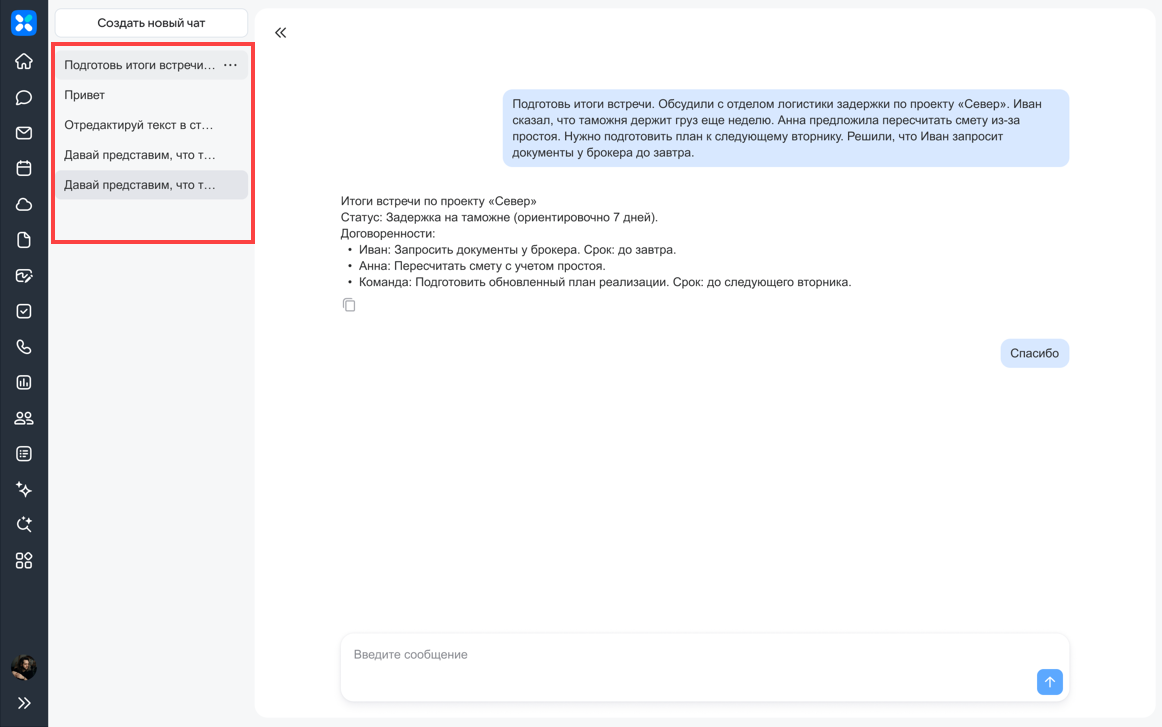Open the AI sparkle icon in sidebar
The image size is (1162, 727).
point(24,489)
